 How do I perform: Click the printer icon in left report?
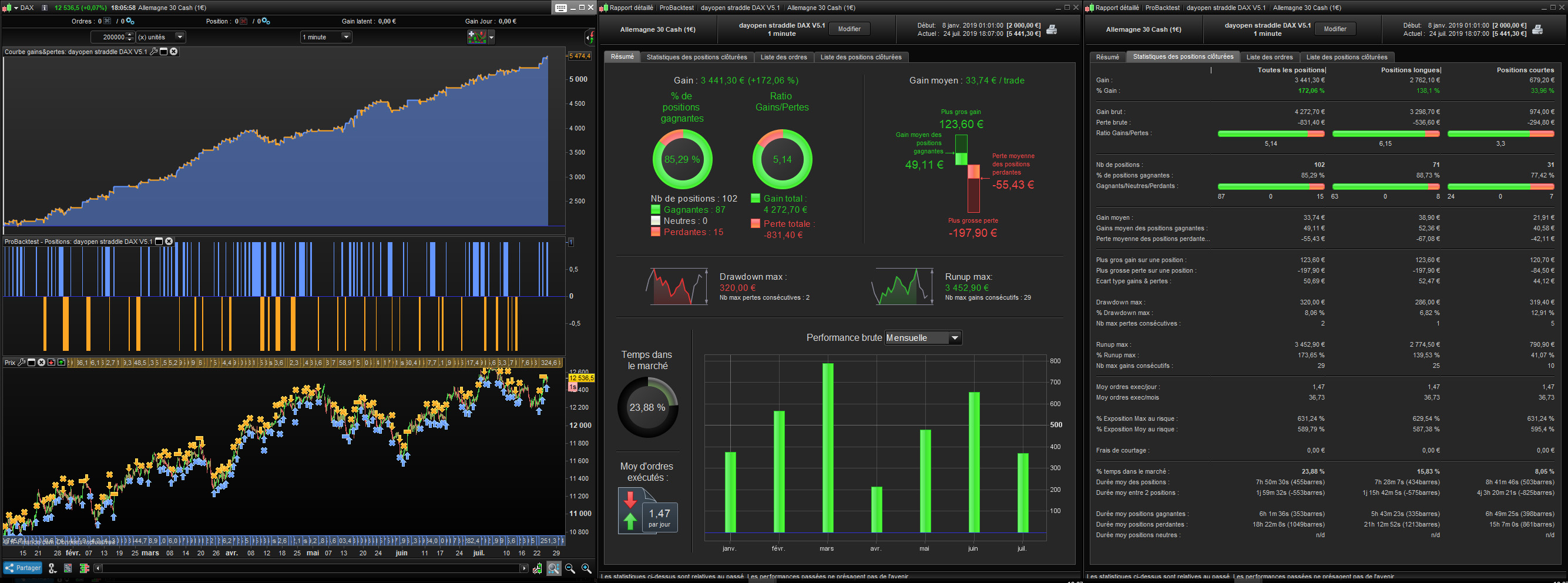pos(1051,30)
